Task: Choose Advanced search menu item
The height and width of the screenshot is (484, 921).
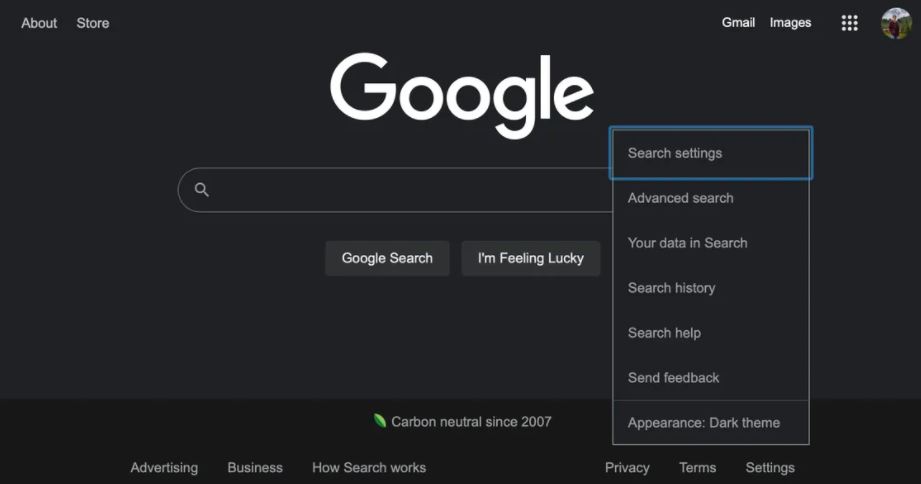Action: pos(680,198)
